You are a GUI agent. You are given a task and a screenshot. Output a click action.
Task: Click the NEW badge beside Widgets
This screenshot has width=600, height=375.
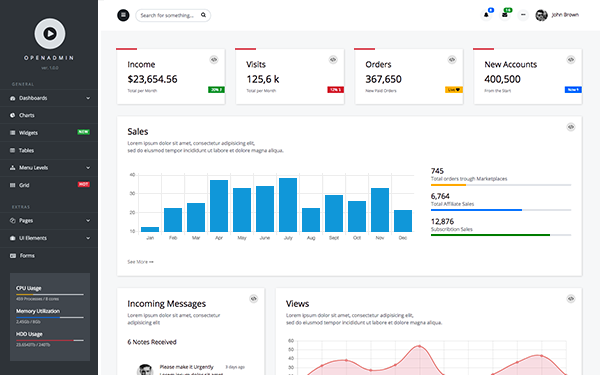83,132
